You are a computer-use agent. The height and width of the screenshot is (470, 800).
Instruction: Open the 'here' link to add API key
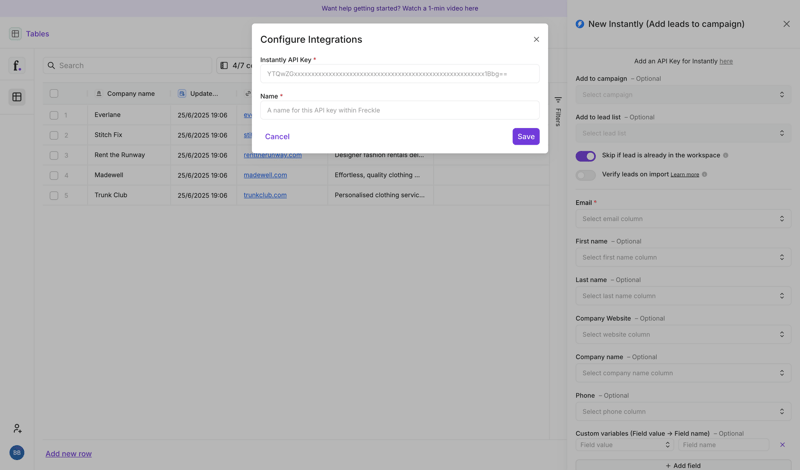point(726,61)
